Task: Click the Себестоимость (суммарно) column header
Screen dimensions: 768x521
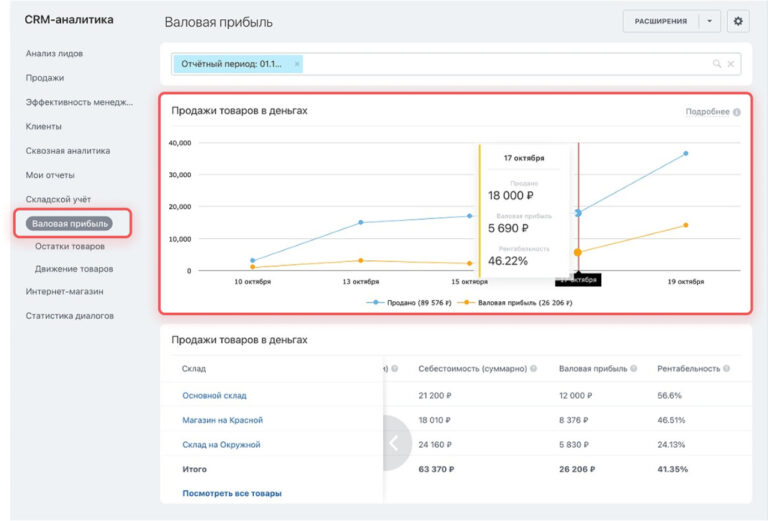Action: (x=473, y=369)
